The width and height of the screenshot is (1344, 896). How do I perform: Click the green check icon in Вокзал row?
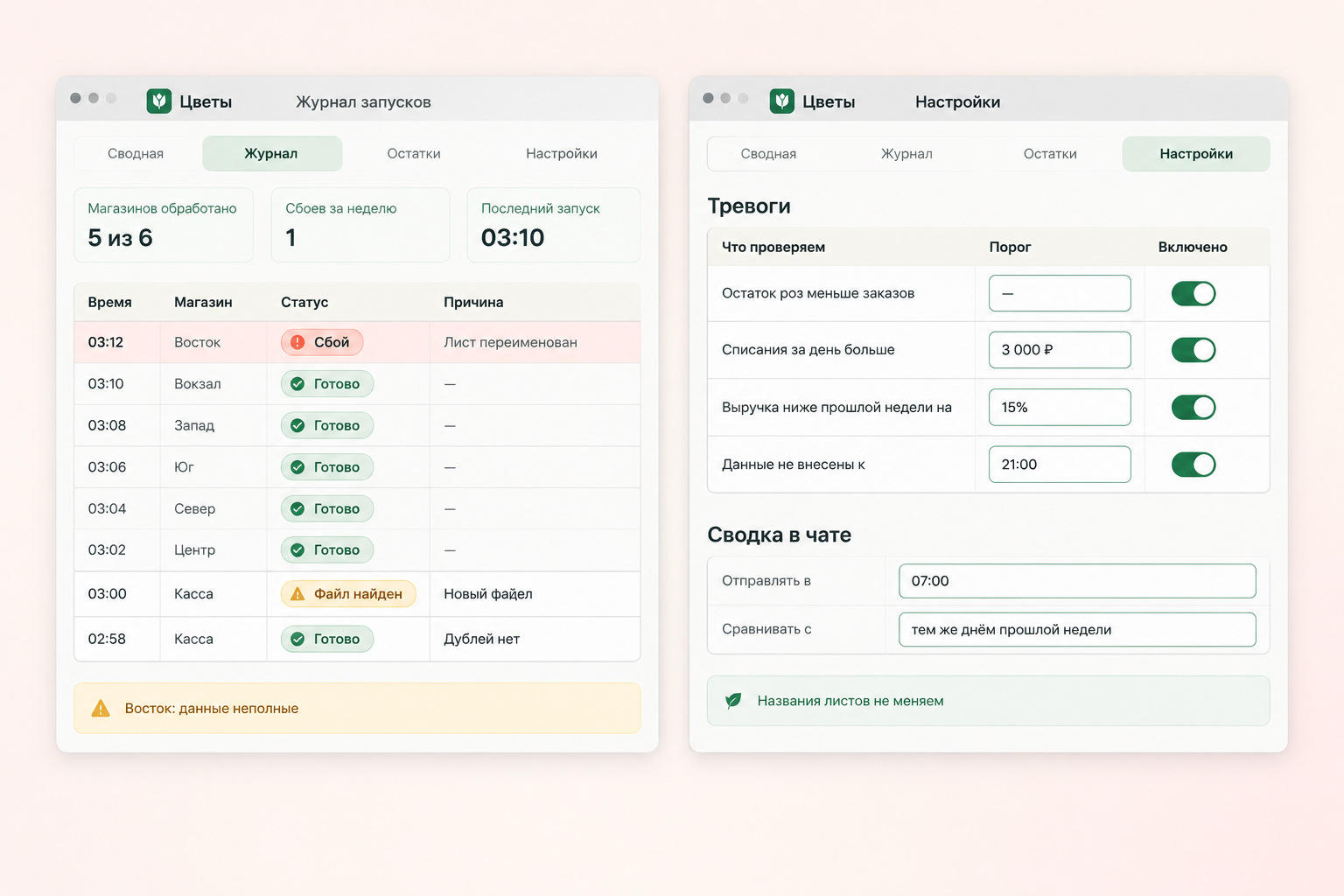[297, 384]
